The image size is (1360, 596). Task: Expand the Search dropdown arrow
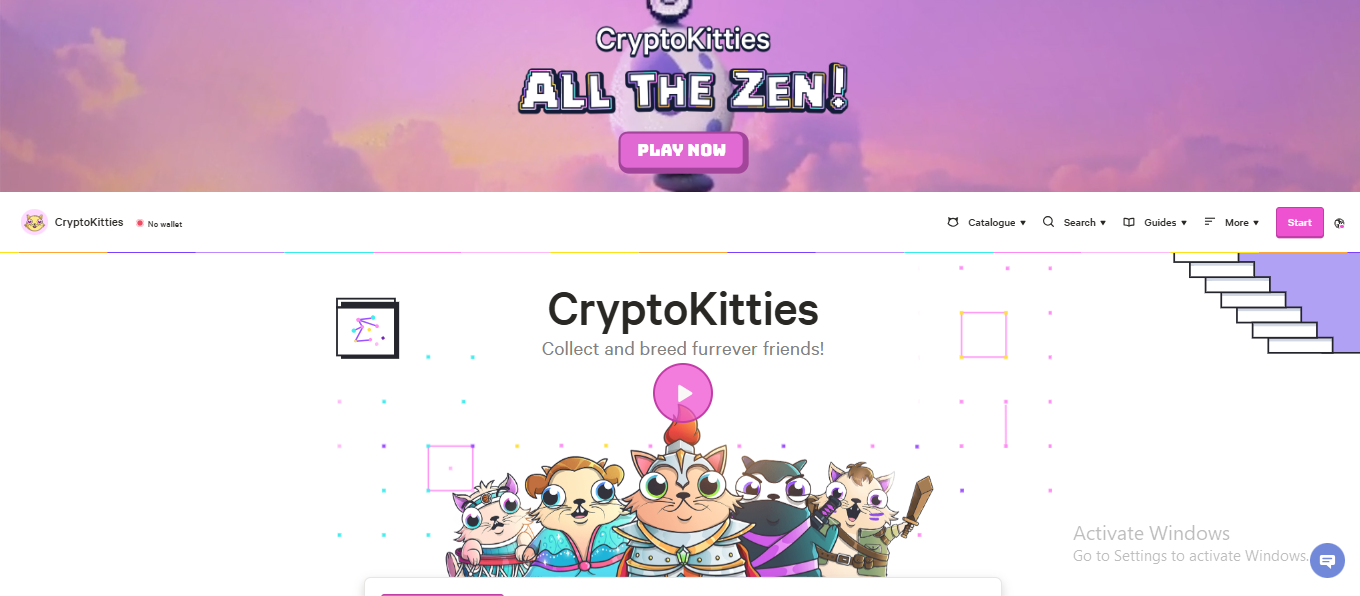coord(1103,223)
